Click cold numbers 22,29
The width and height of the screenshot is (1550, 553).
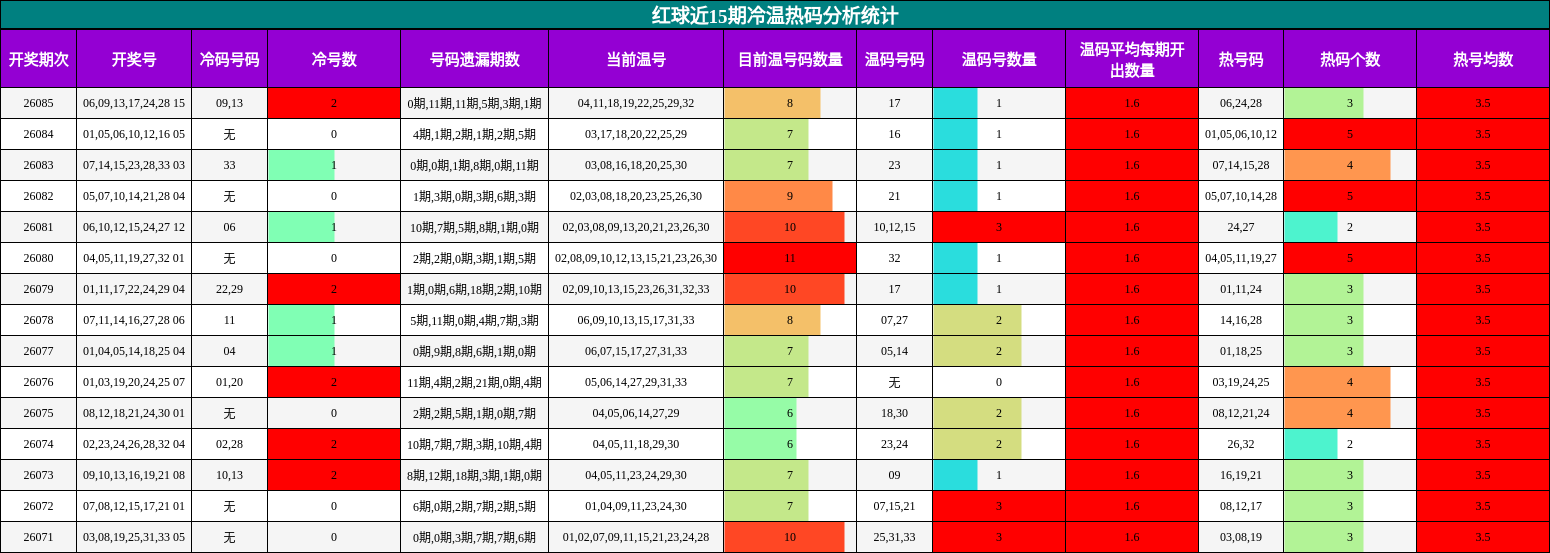click(x=229, y=289)
